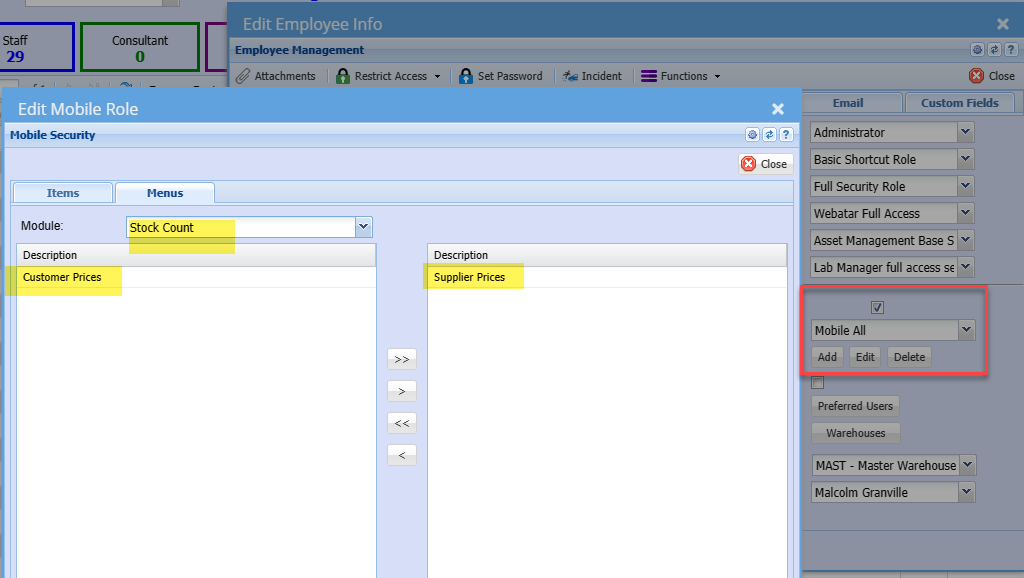Click the Preferred Users button

pyautogui.click(x=856, y=406)
